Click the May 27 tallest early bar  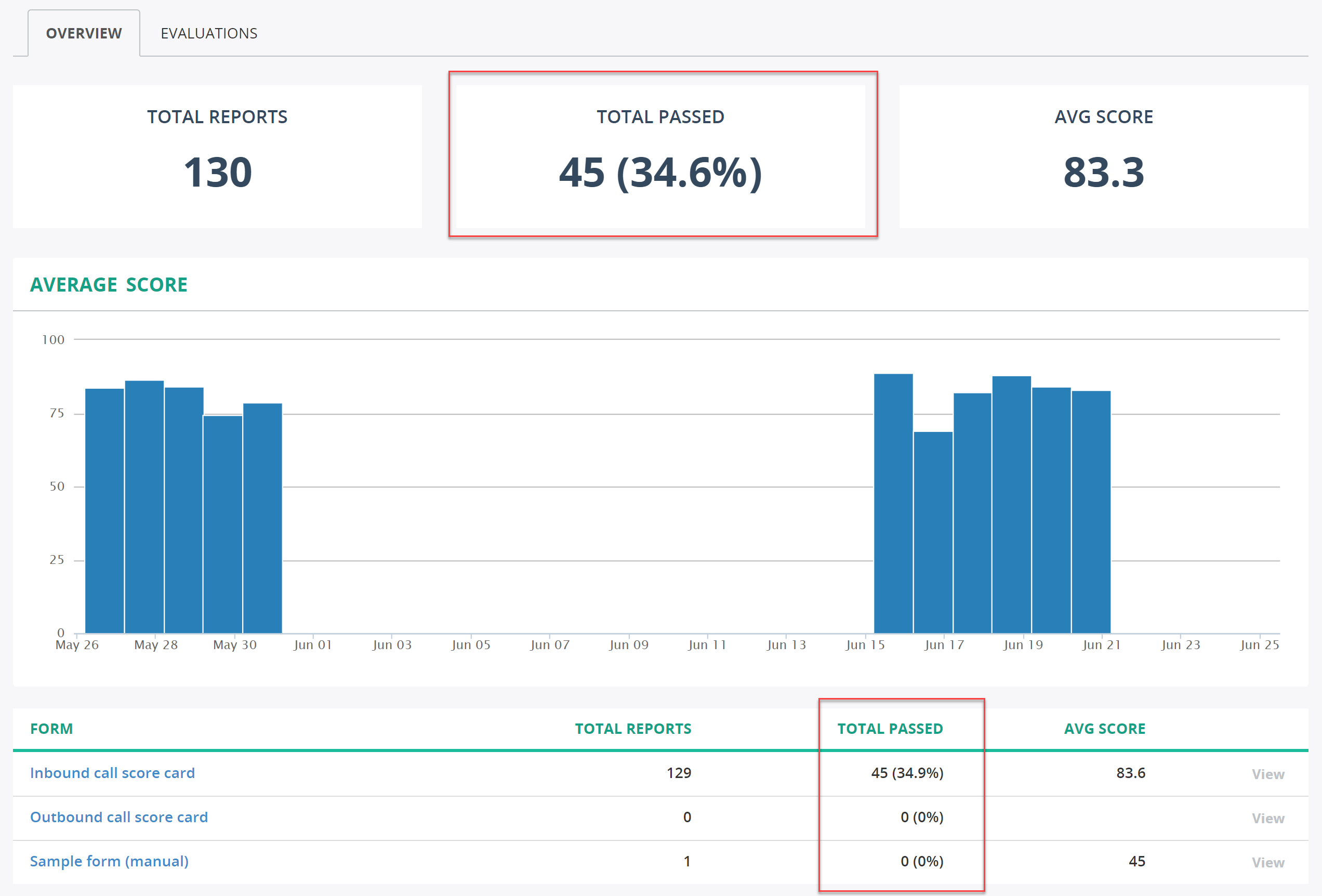pos(144,507)
